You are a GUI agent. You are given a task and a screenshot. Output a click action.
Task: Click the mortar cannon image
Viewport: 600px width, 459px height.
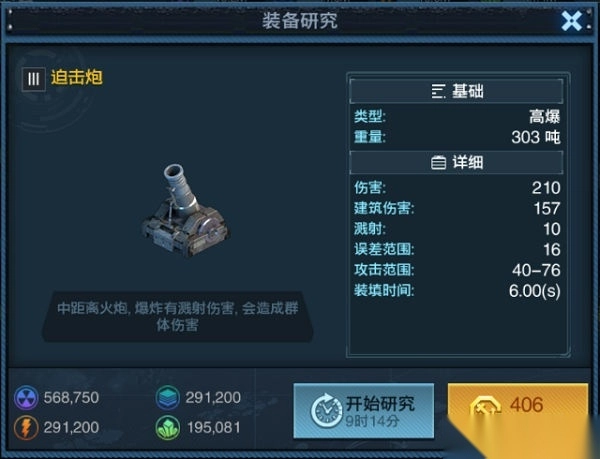[186, 210]
